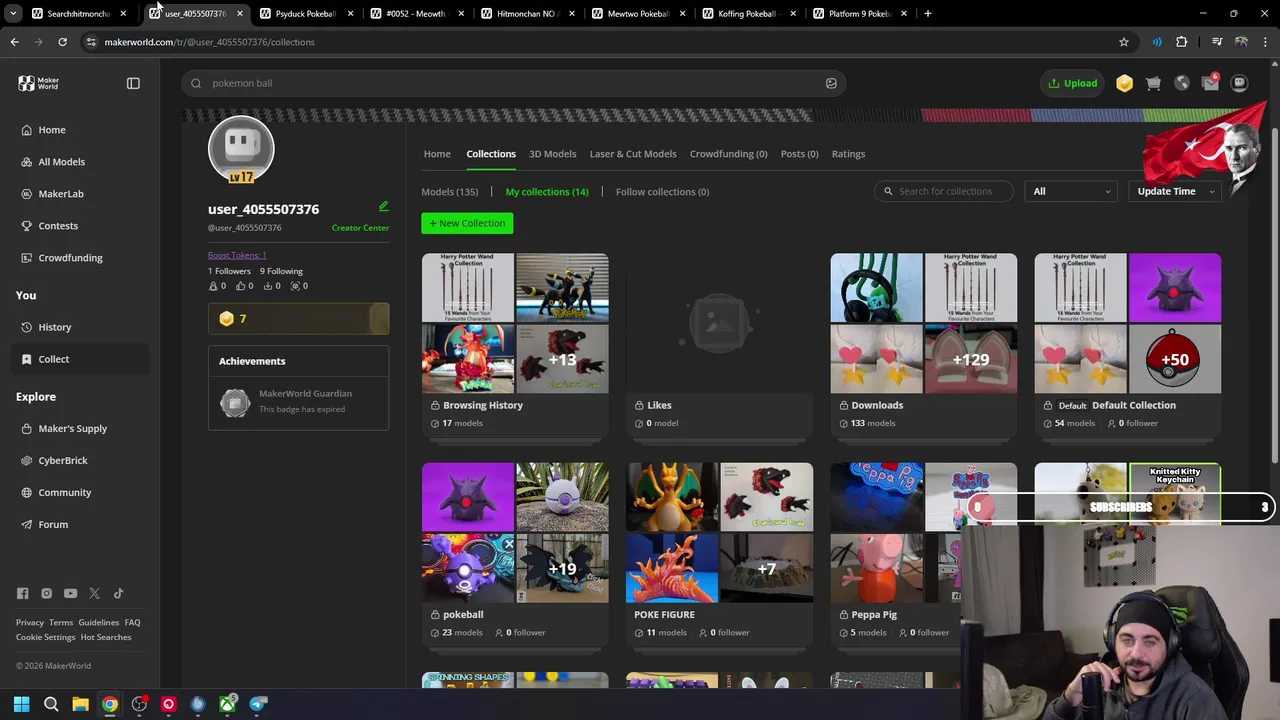Click the MakerWorld logo
Screen dimensions: 1280x720
39,83
